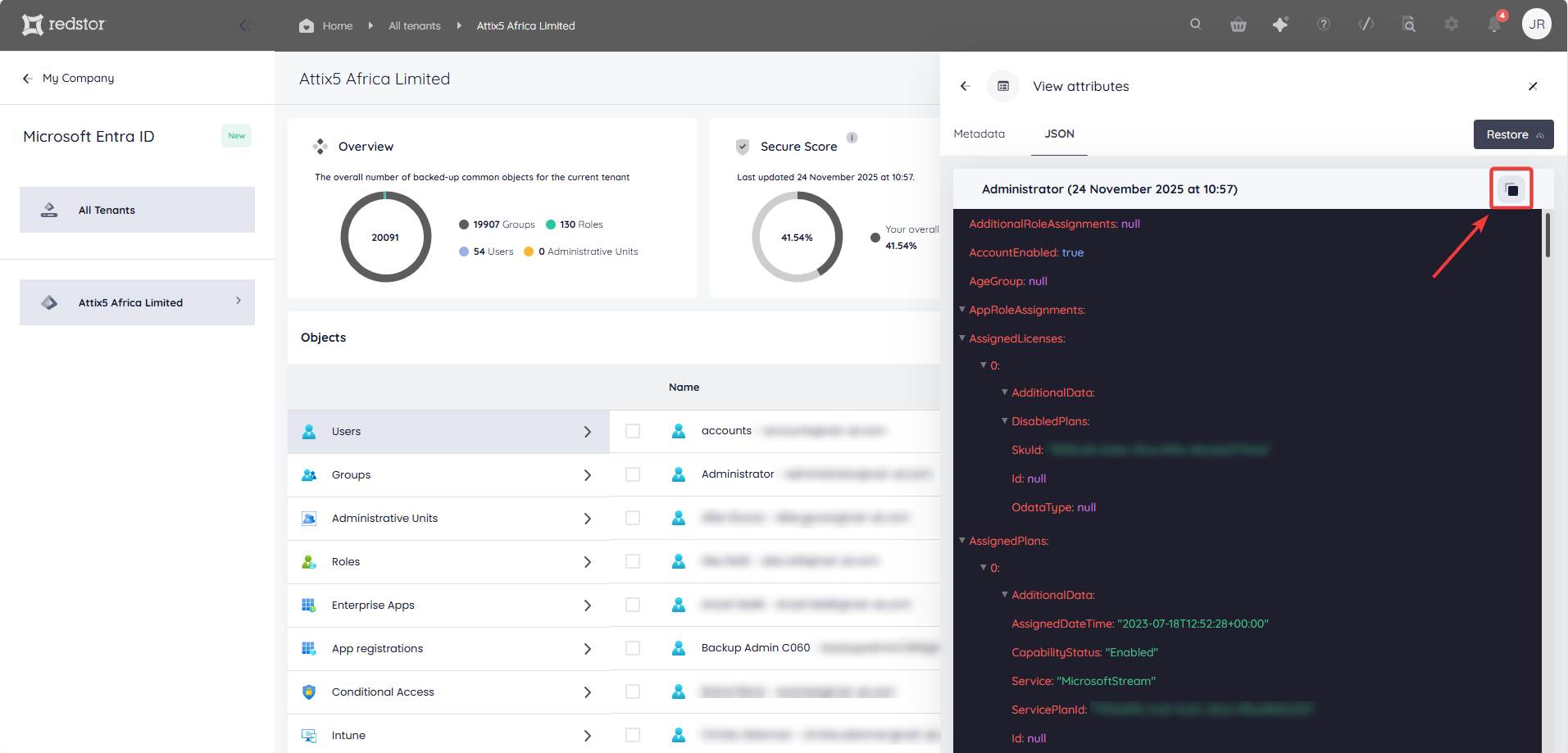1568x753 pixels.
Task: Click 19907 Groups legend entry
Action: click(x=497, y=225)
